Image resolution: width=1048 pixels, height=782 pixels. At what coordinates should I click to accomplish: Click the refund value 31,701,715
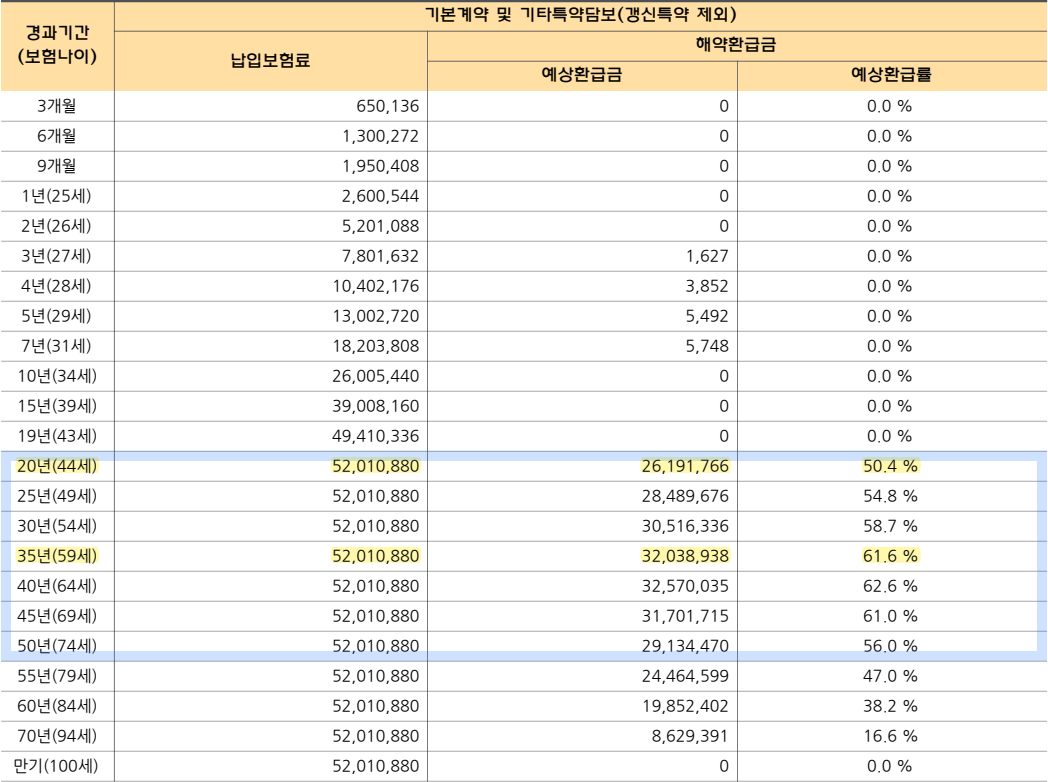coord(685,617)
